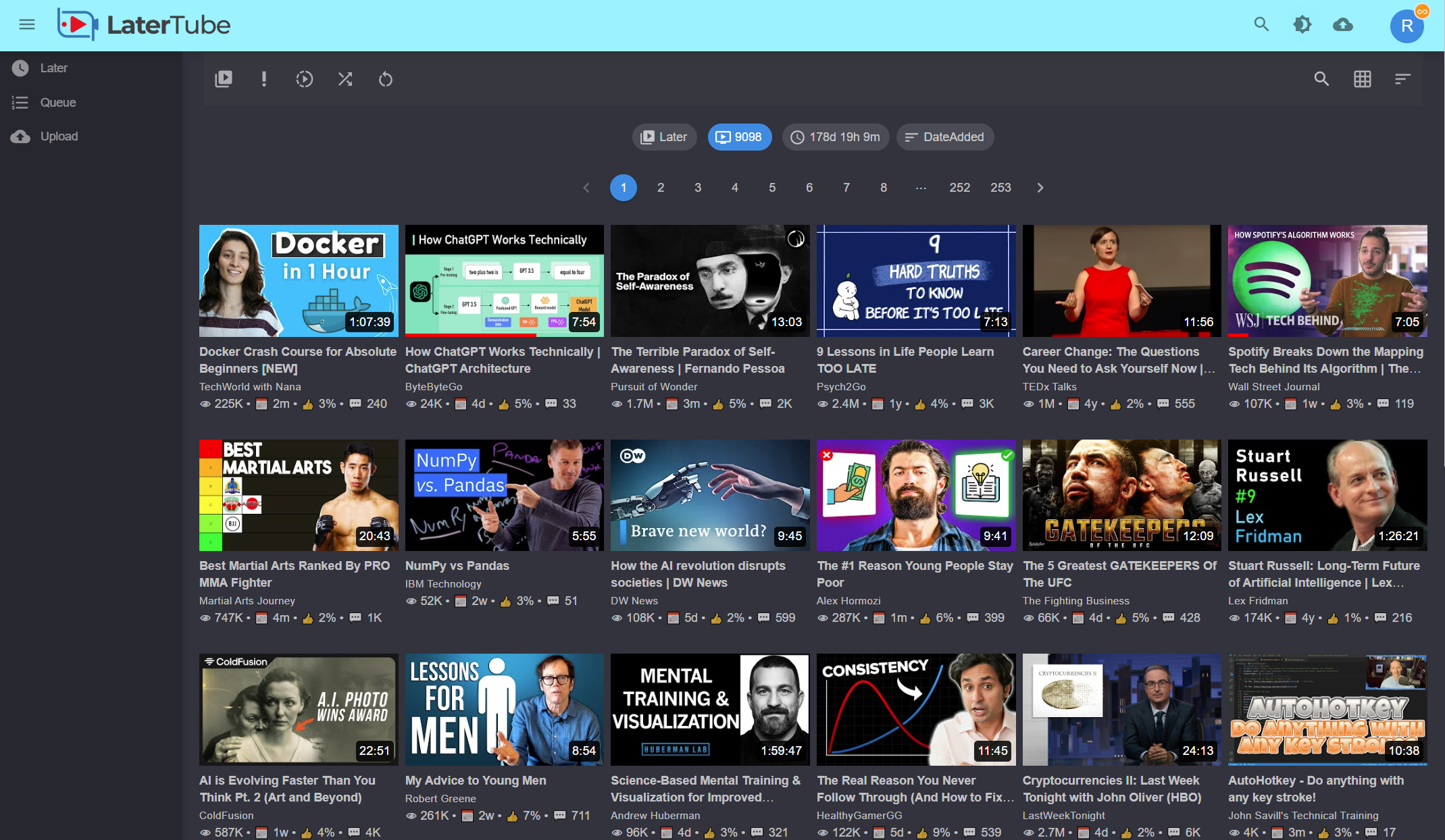Image resolution: width=1445 pixels, height=840 pixels.
Task: Open the hamburger menu
Action: point(27,25)
